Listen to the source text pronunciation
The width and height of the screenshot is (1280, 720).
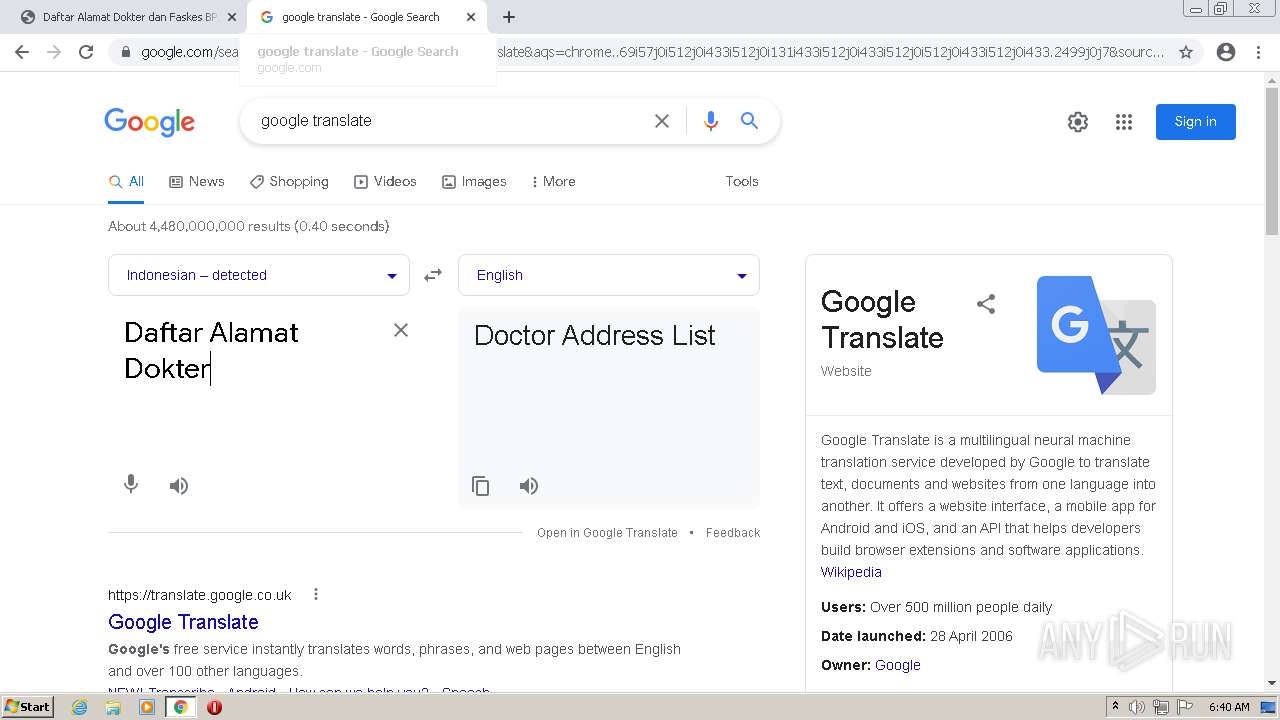coord(179,486)
